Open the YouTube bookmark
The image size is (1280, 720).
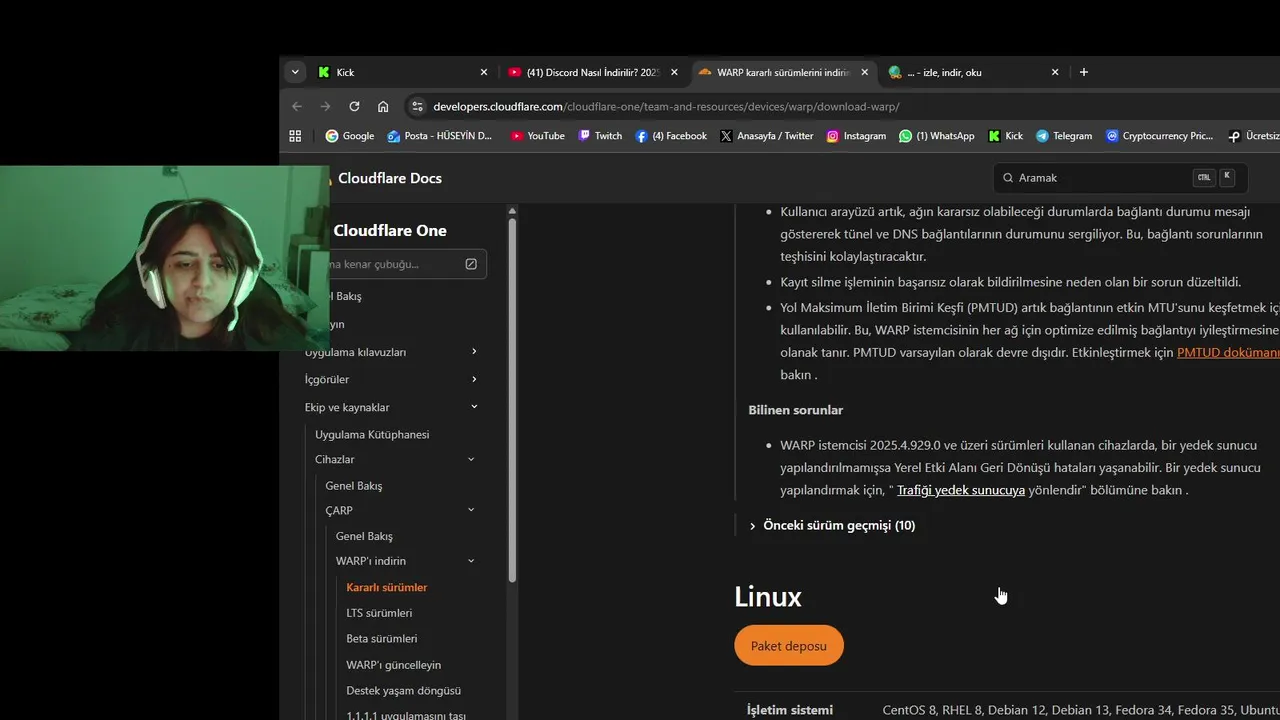[537, 136]
